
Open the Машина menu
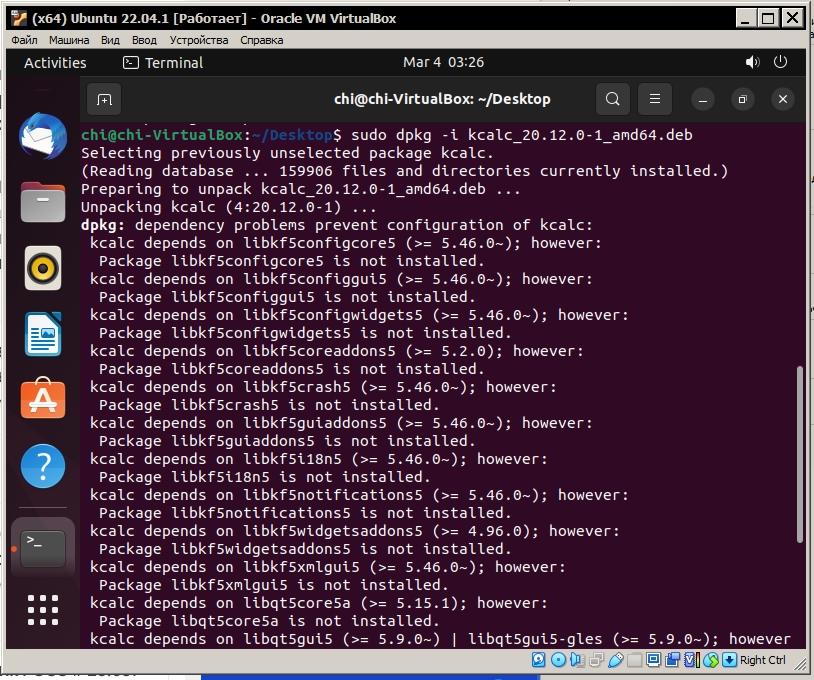tap(69, 40)
